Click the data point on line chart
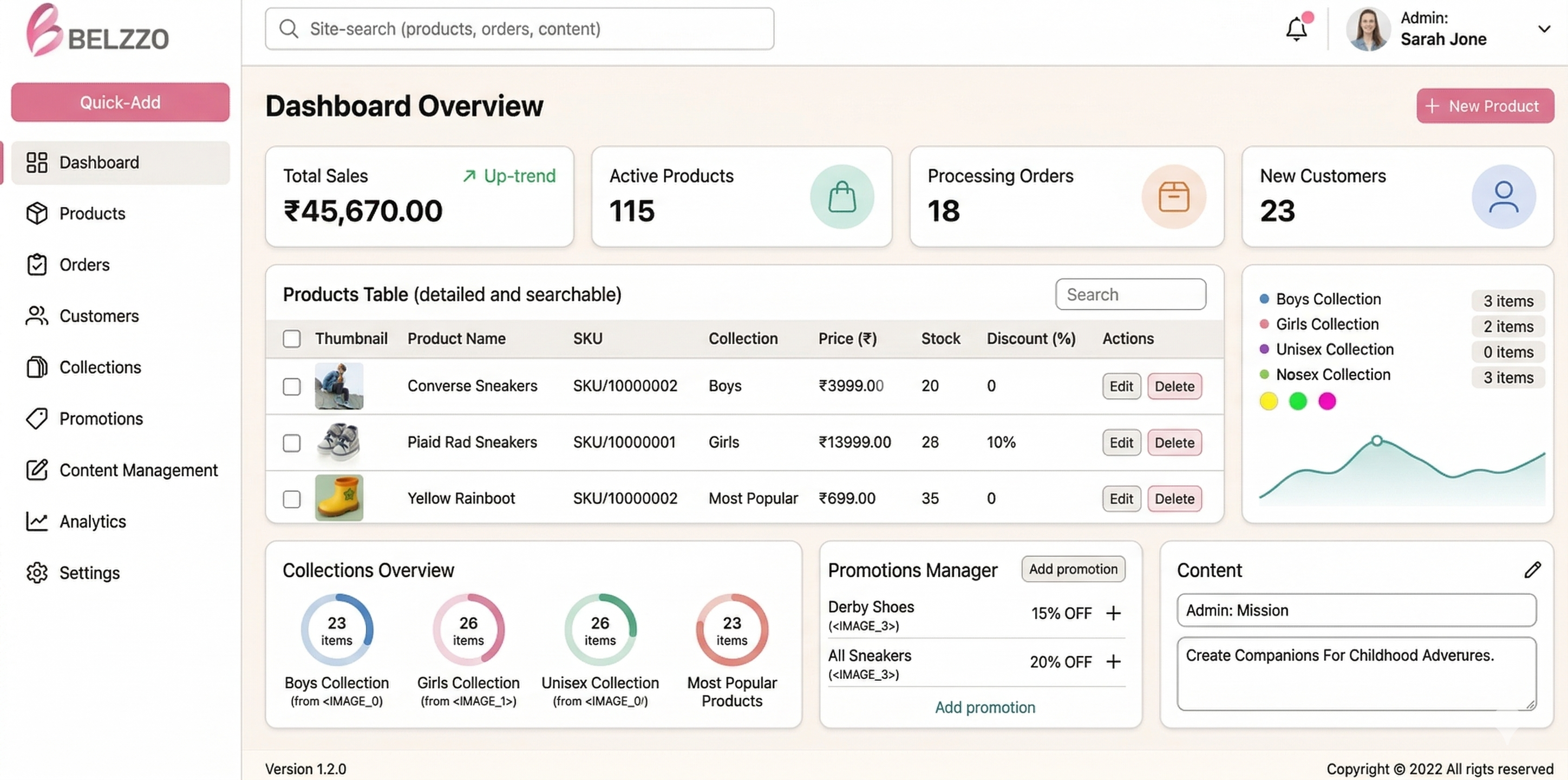The image size is (1568, 780). point(1376,440)
